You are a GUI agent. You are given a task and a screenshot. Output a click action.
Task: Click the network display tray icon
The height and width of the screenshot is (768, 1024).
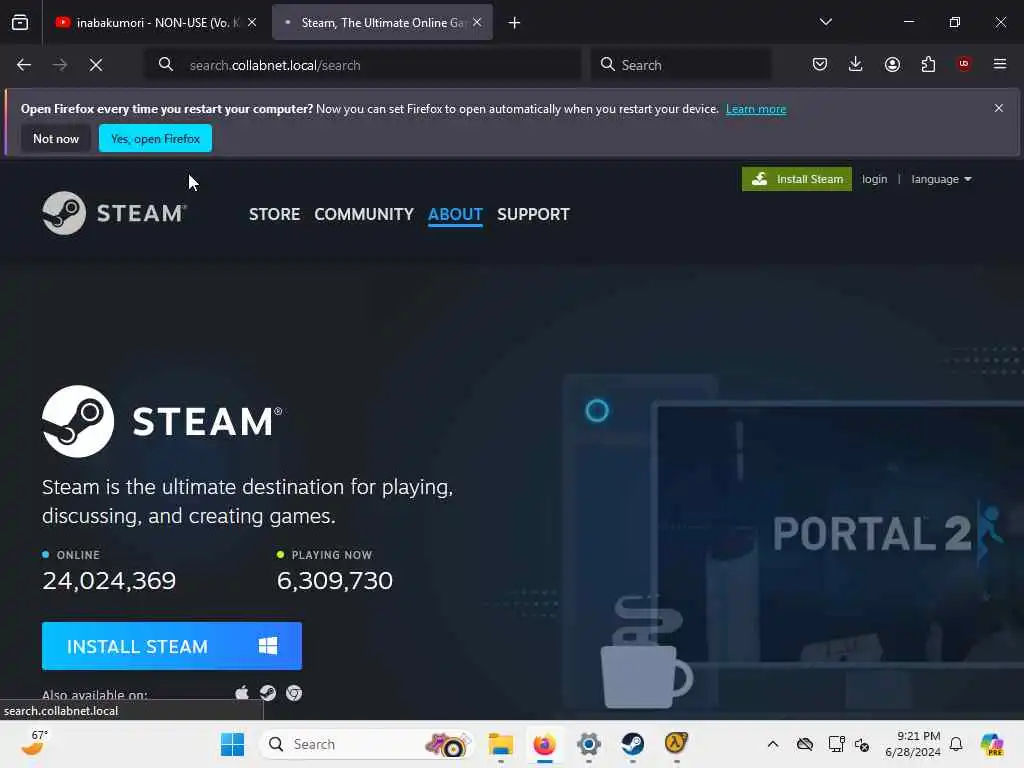[x=836, y=744]
